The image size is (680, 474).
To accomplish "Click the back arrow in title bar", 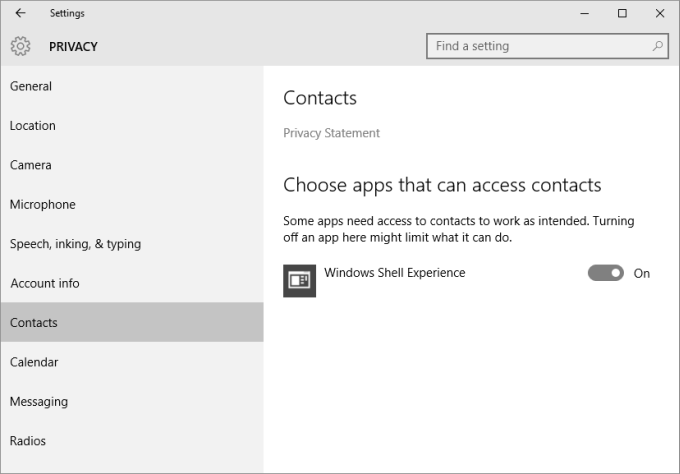I will [x=20, y=13].
